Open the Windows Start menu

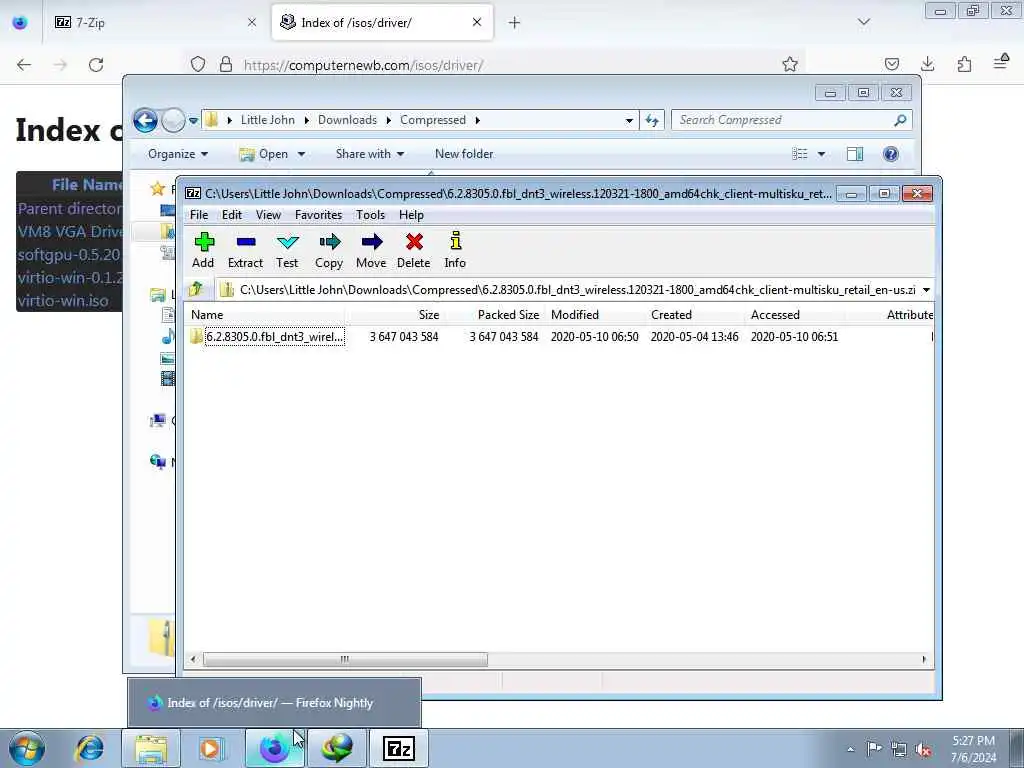click(x=27, y=748)
